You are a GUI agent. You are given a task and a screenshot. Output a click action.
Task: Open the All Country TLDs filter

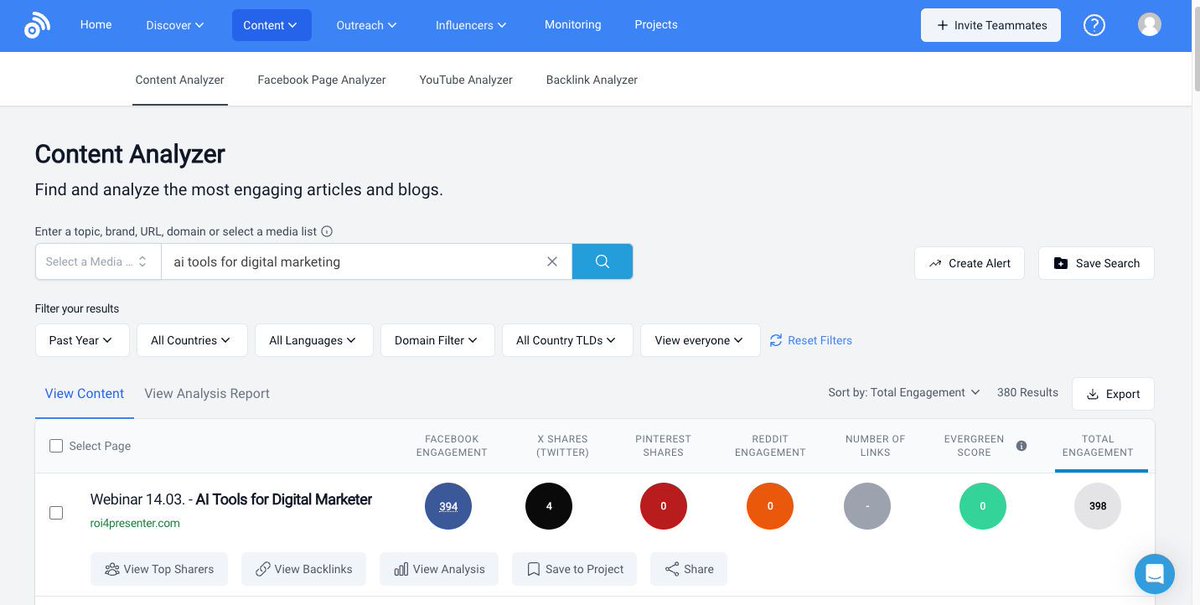point(567,340)
